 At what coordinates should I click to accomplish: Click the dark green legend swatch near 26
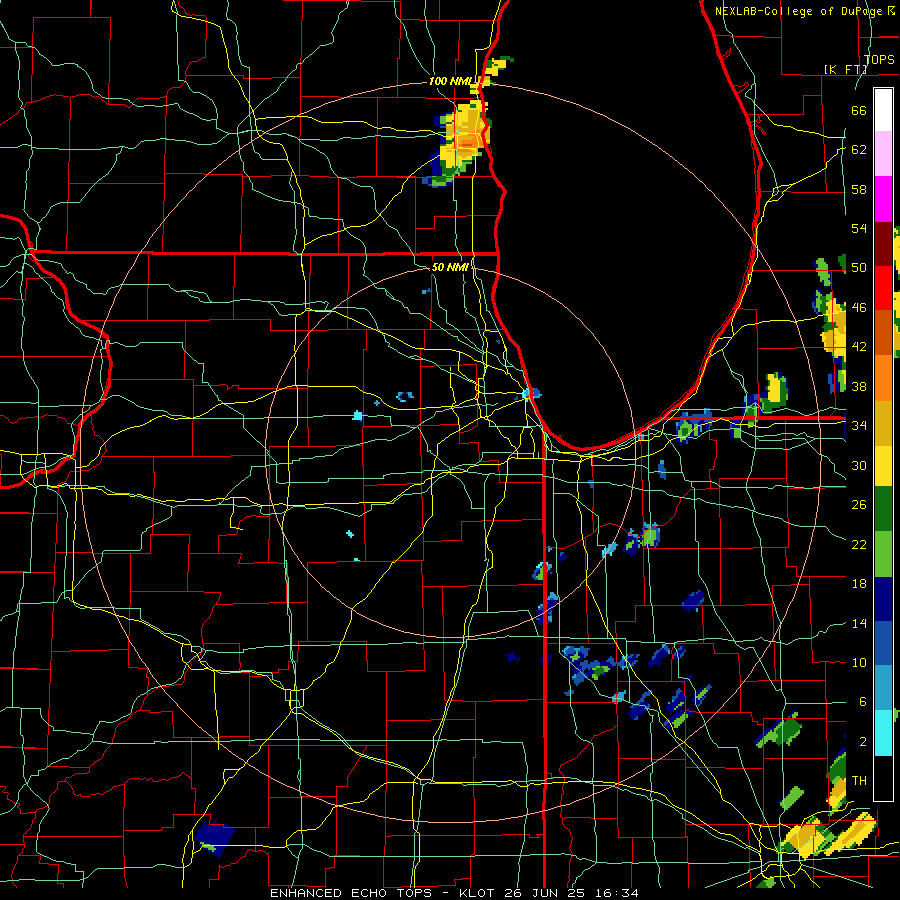(883, 509)
